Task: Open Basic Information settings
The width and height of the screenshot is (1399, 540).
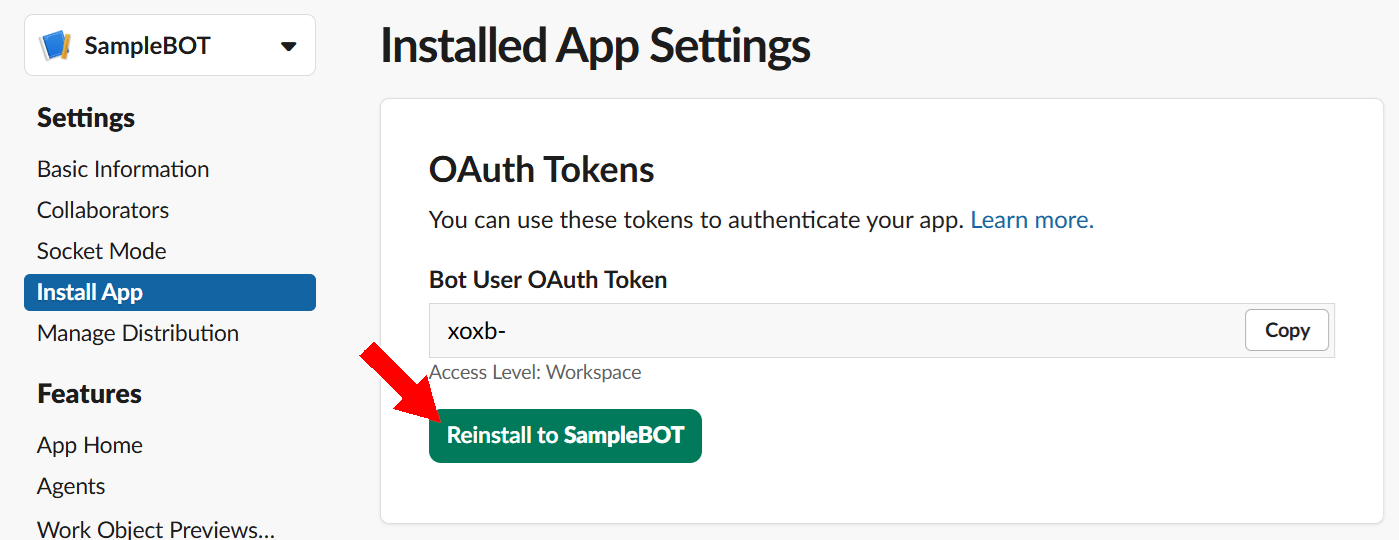Action: (x=123, y=169)
